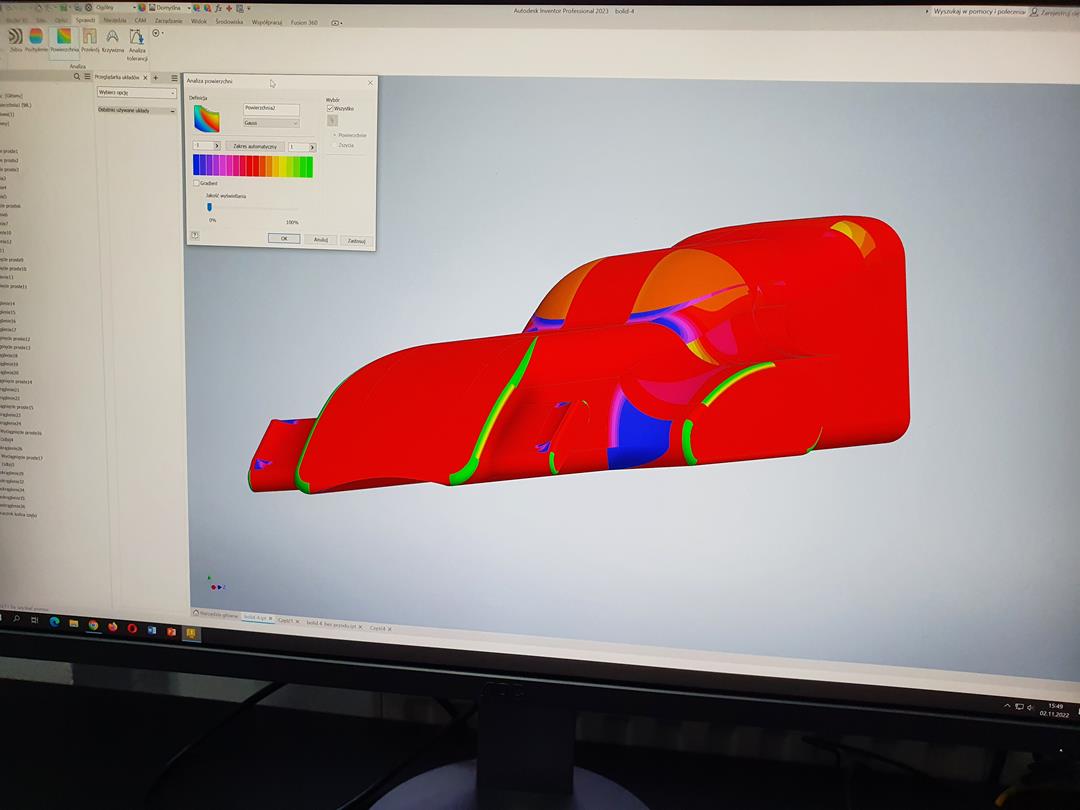Go to the Narzędzia główne home tab

pos(216,614)
